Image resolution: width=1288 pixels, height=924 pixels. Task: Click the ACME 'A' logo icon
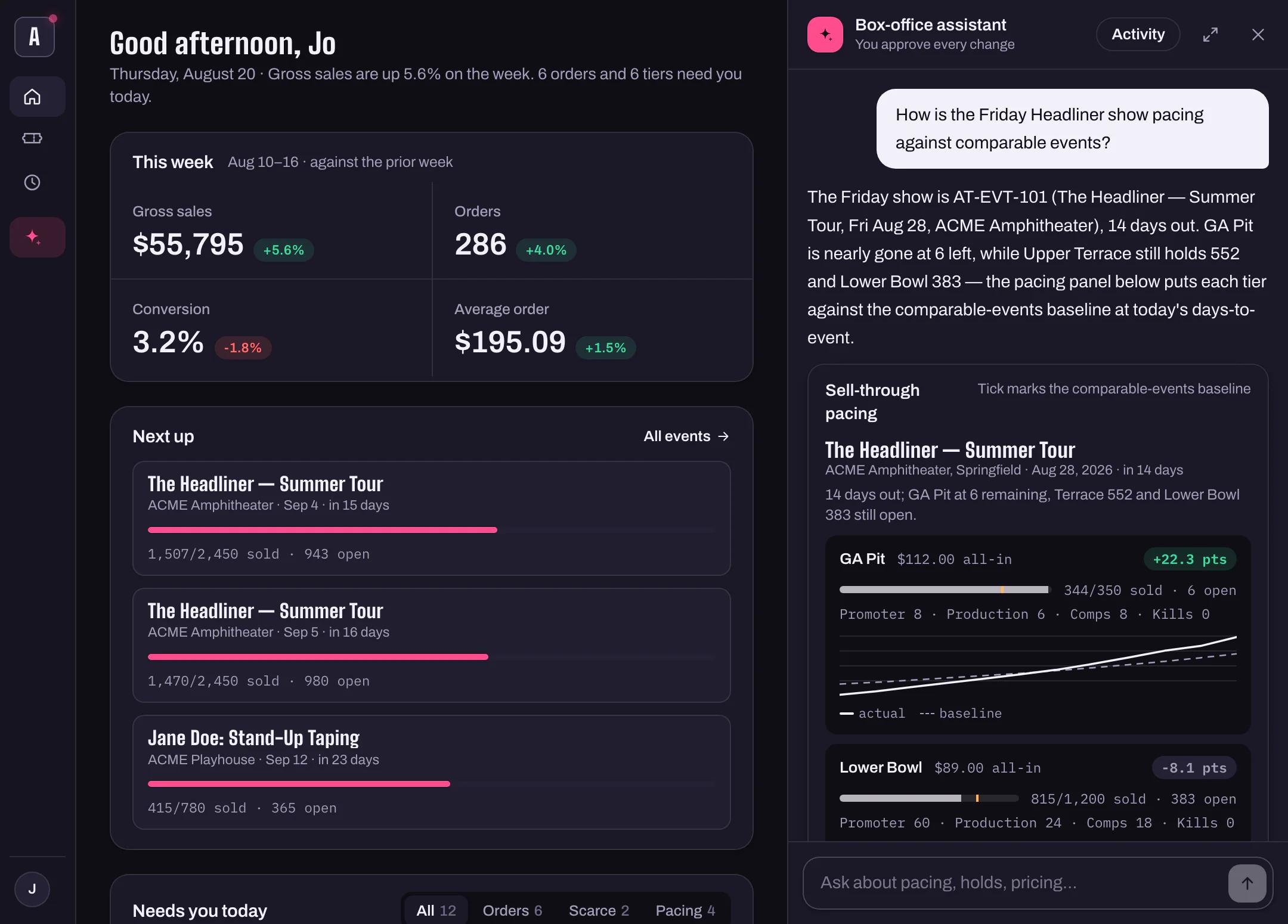tap(35, 37)
